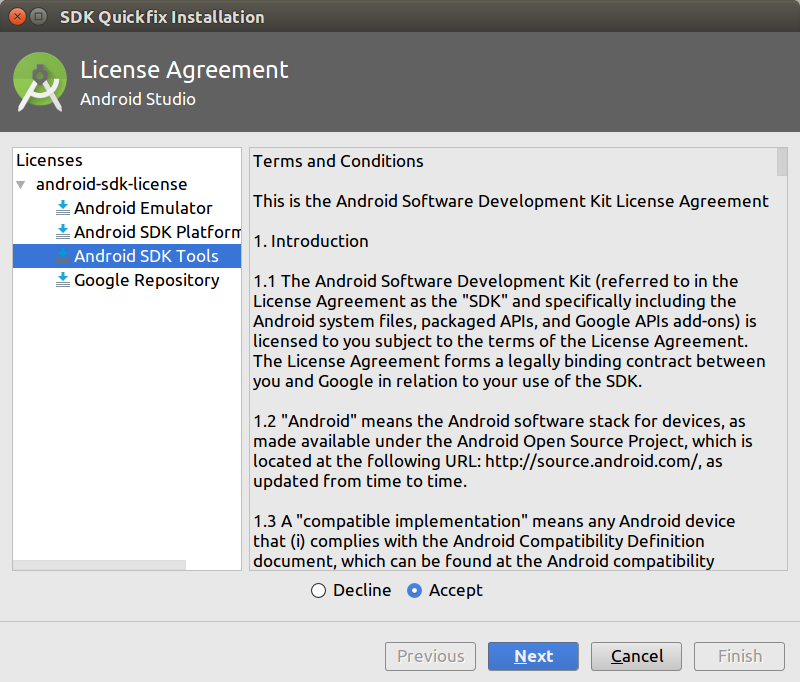Viewport: 800px width, 682px height.
Task: Click the download icon beside Google Repository
Action: point(63,280)
